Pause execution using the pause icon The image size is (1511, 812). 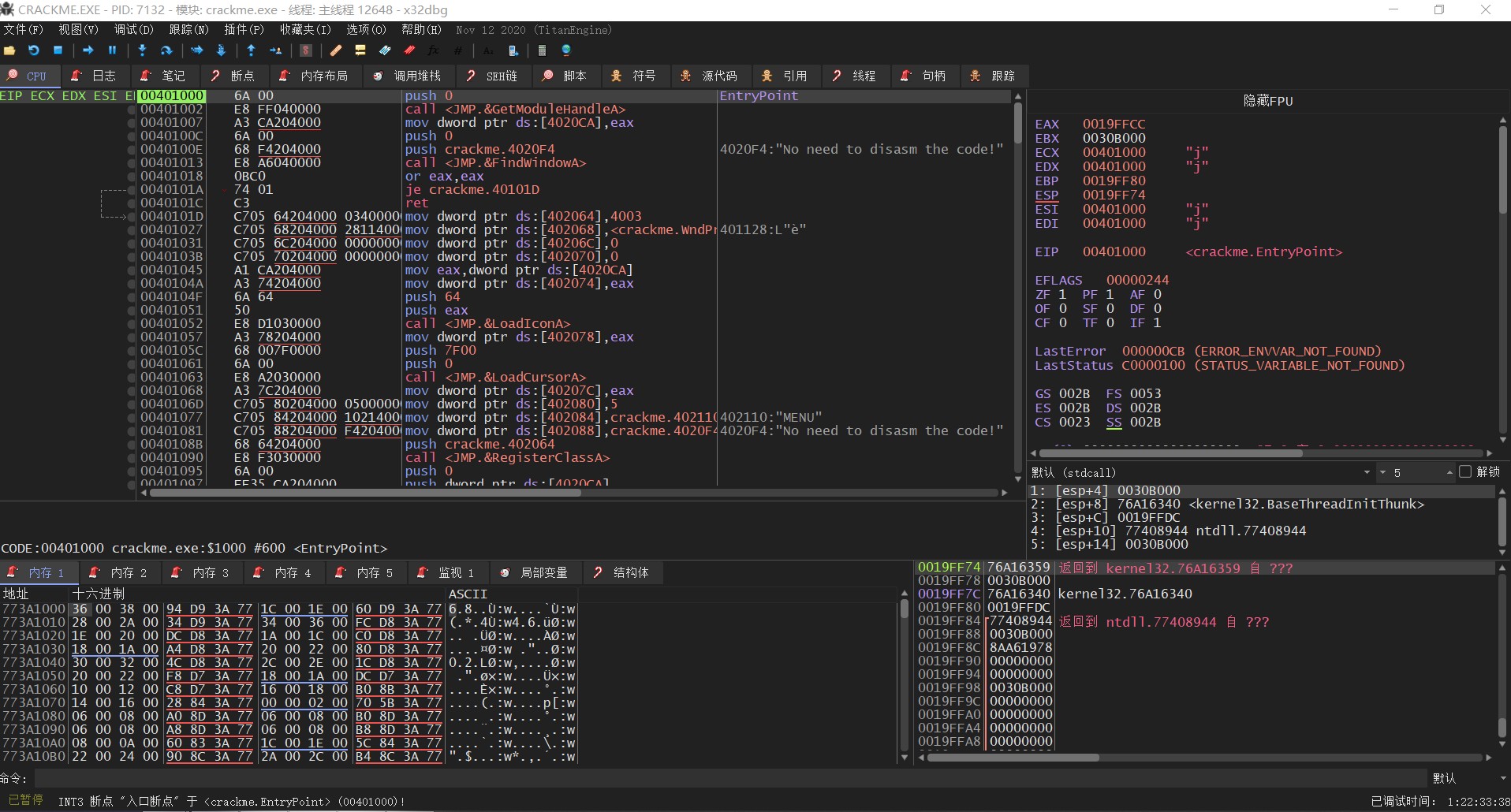coord(112,50)
